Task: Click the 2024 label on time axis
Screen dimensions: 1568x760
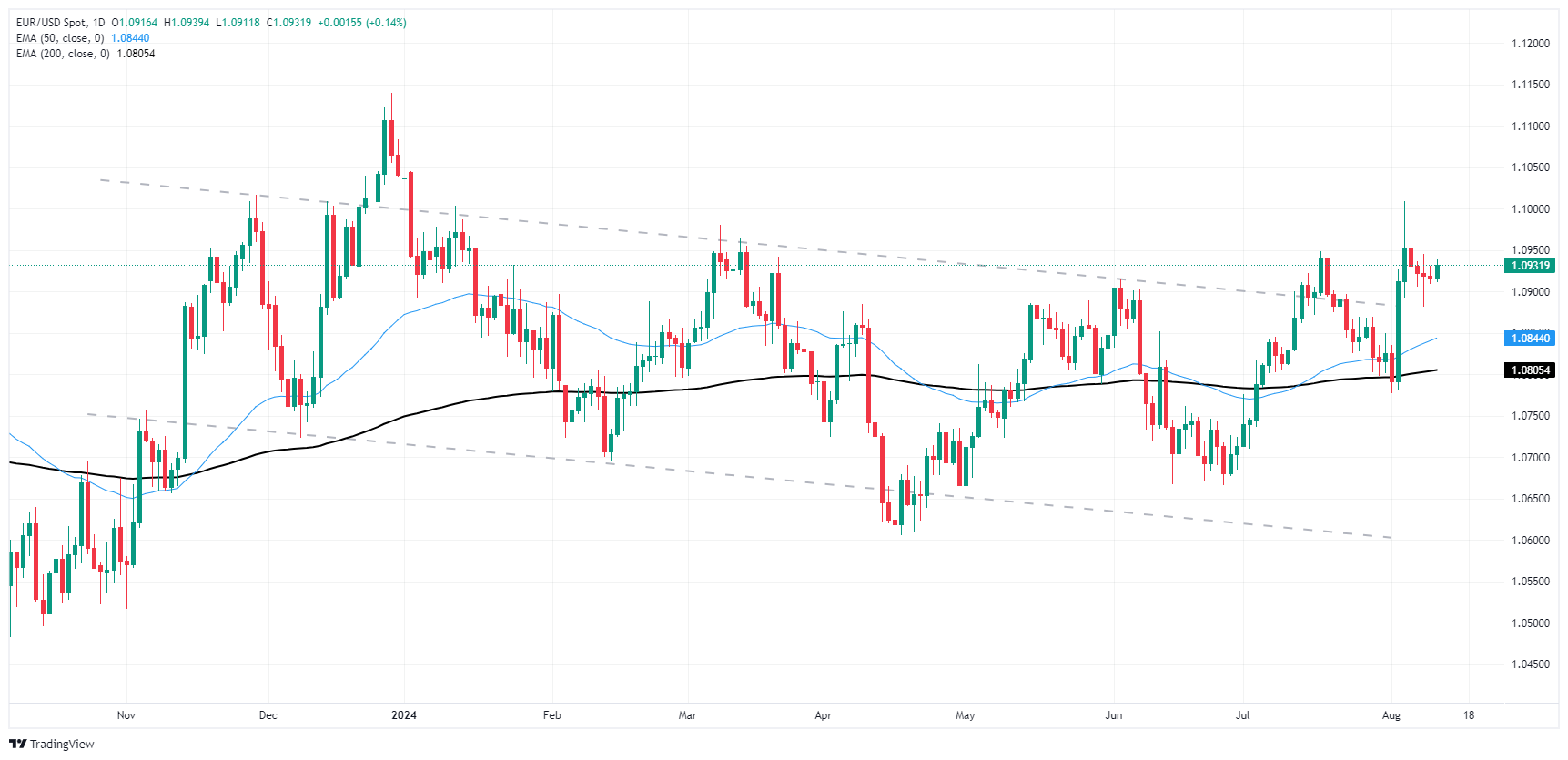Action: coord(403,715)
